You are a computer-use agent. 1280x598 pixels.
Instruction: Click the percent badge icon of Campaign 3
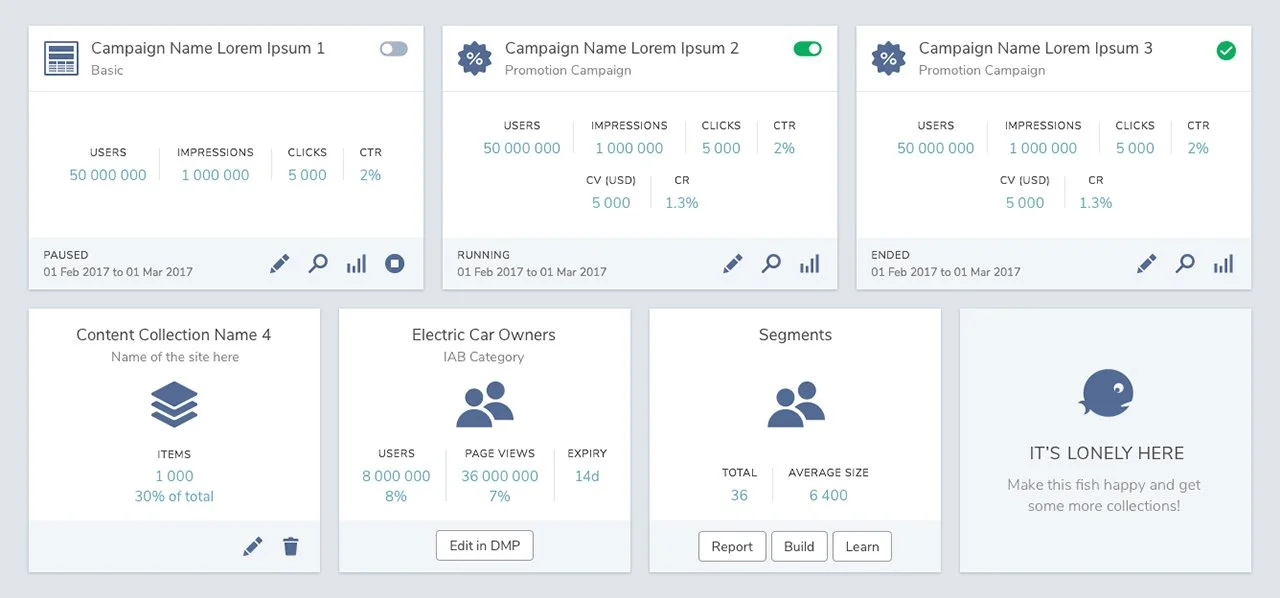pyautogui.click(x=889, y=58)
